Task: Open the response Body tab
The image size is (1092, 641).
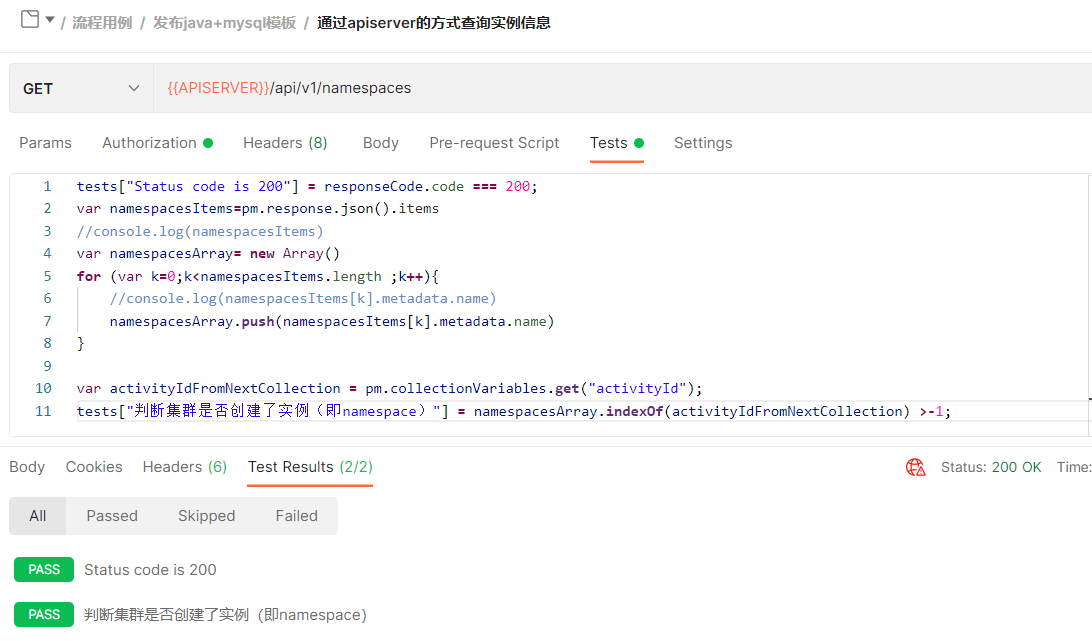Action: coord(27,467)
